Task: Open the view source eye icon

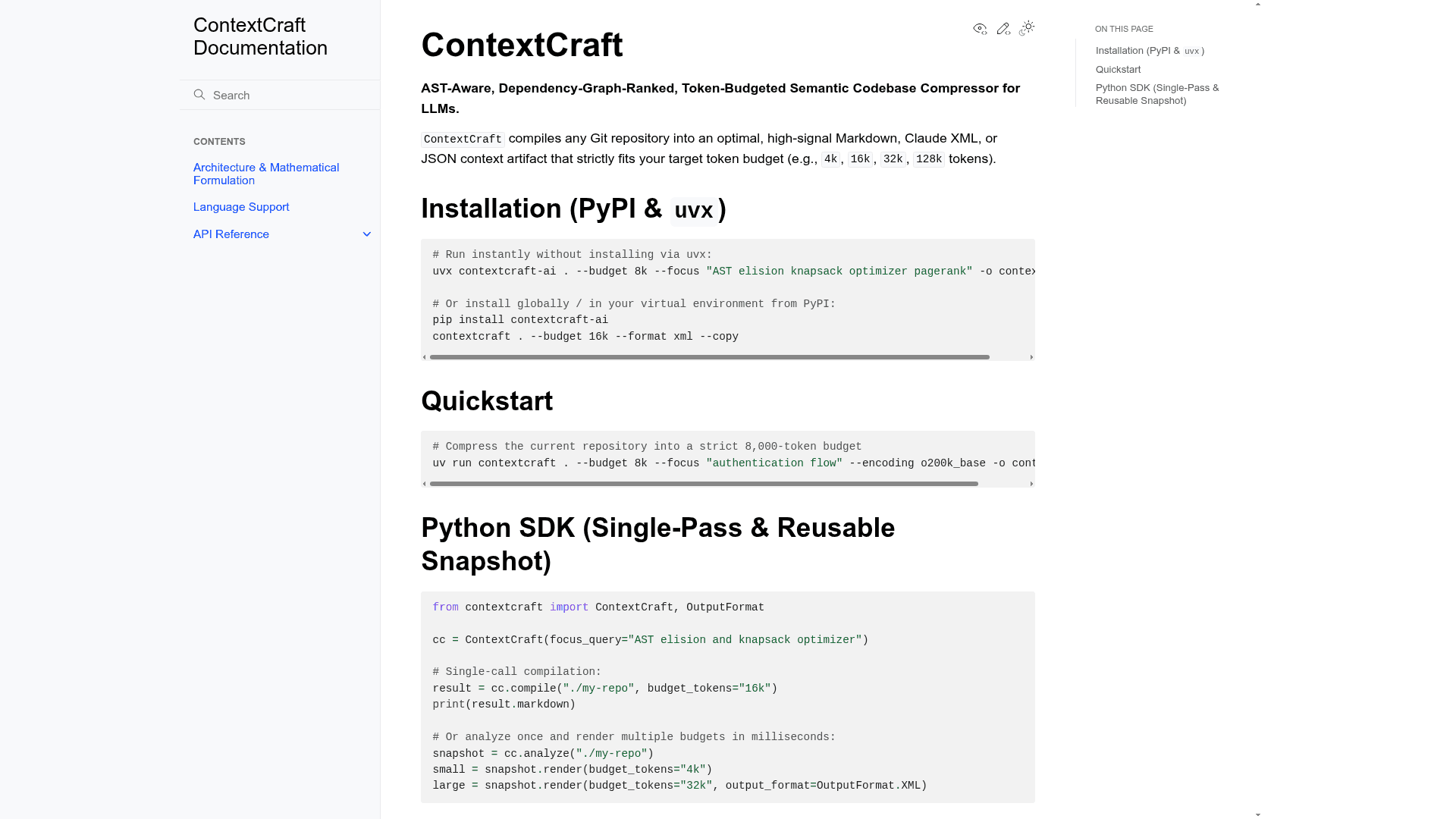Action: click(x=980, y=29)
